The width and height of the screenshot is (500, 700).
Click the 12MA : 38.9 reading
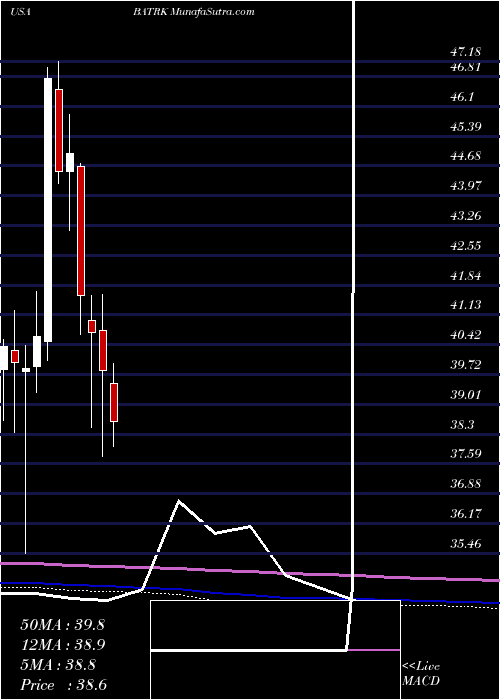pyautogui.click(x=62, y=645)
